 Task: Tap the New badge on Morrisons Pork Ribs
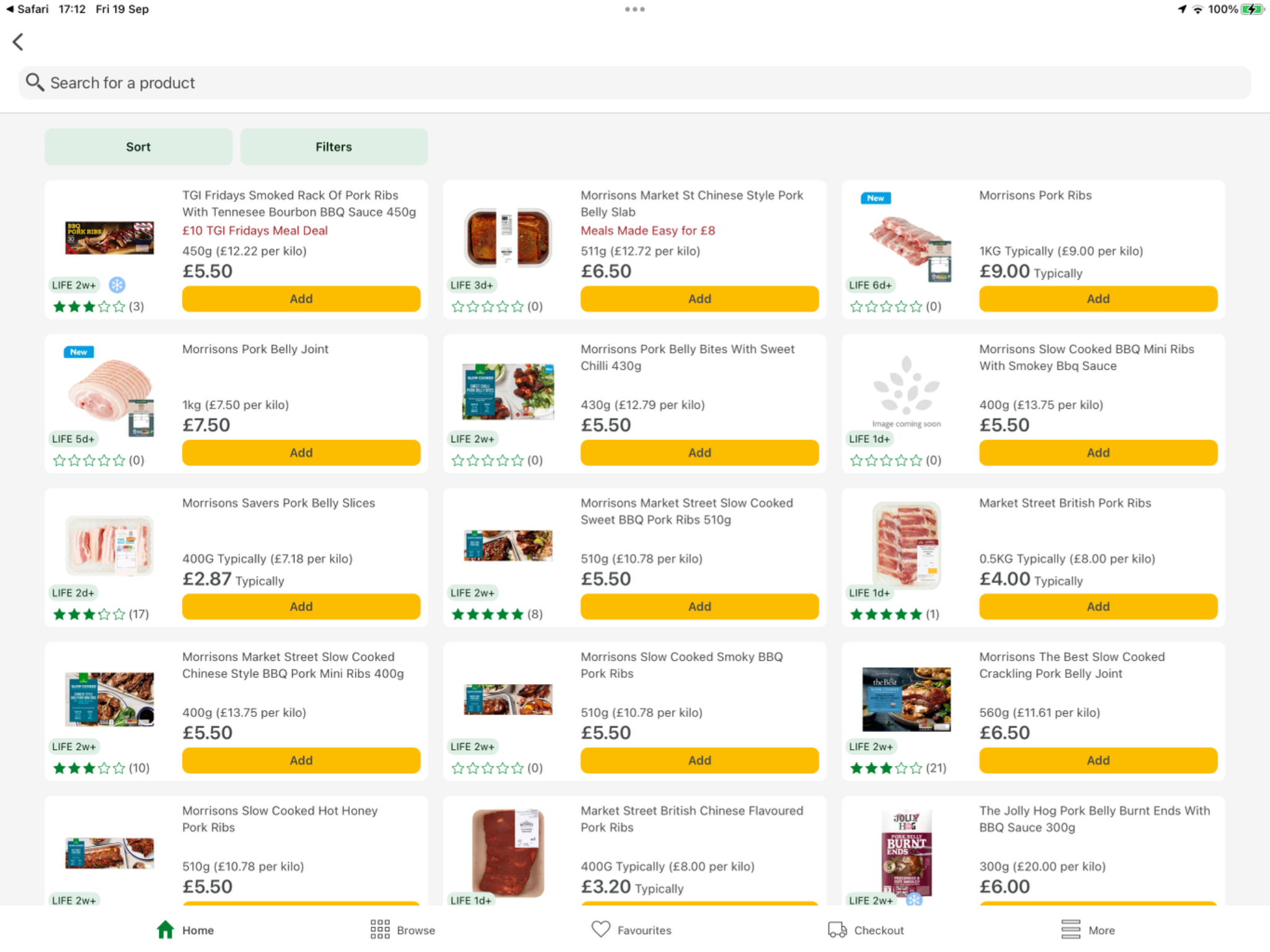tap(876, 198)
